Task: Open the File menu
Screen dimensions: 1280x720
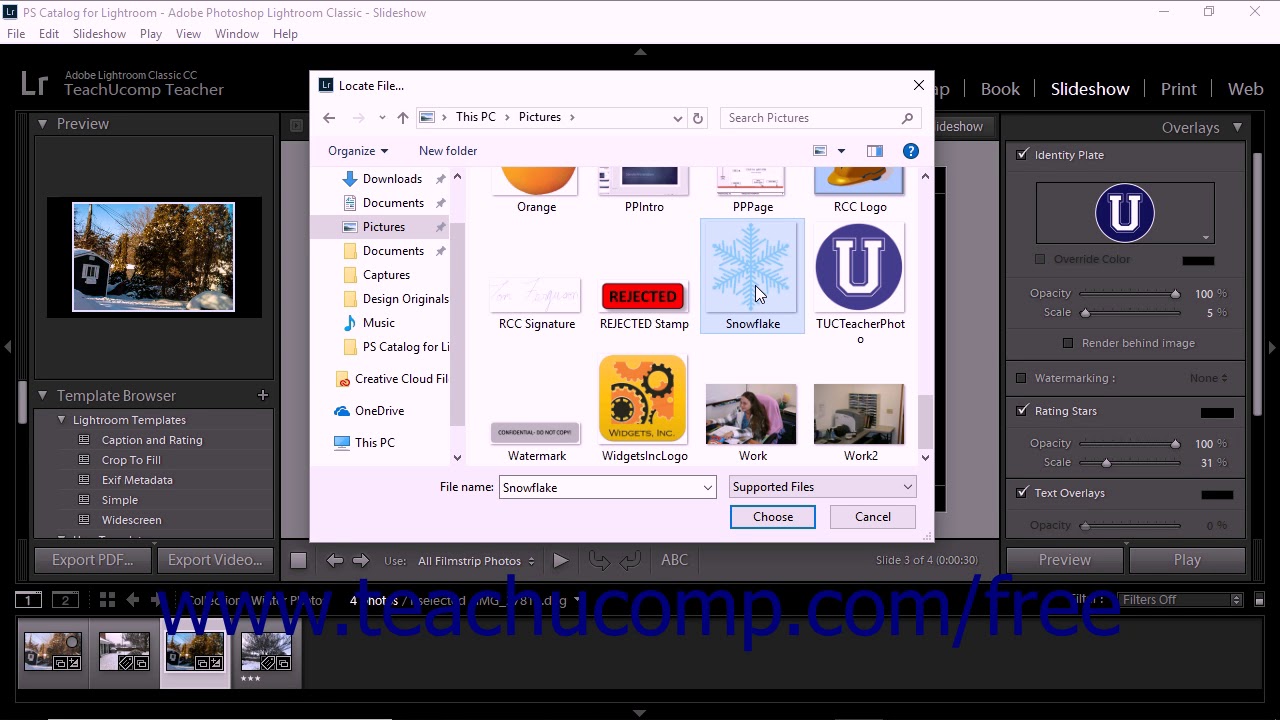Action: click(x=16, y=34)
